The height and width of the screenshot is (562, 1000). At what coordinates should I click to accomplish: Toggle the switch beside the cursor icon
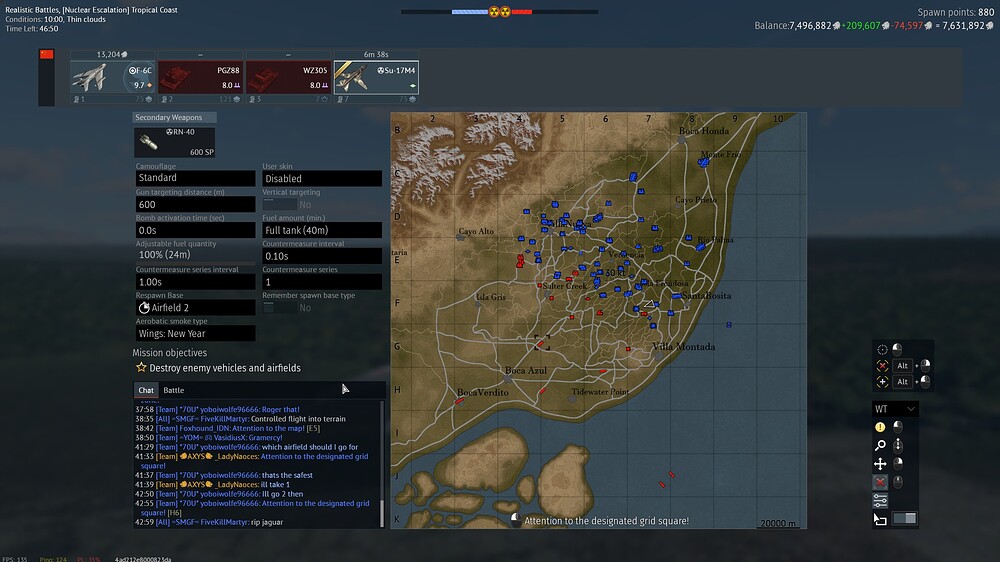coord(904,518)
